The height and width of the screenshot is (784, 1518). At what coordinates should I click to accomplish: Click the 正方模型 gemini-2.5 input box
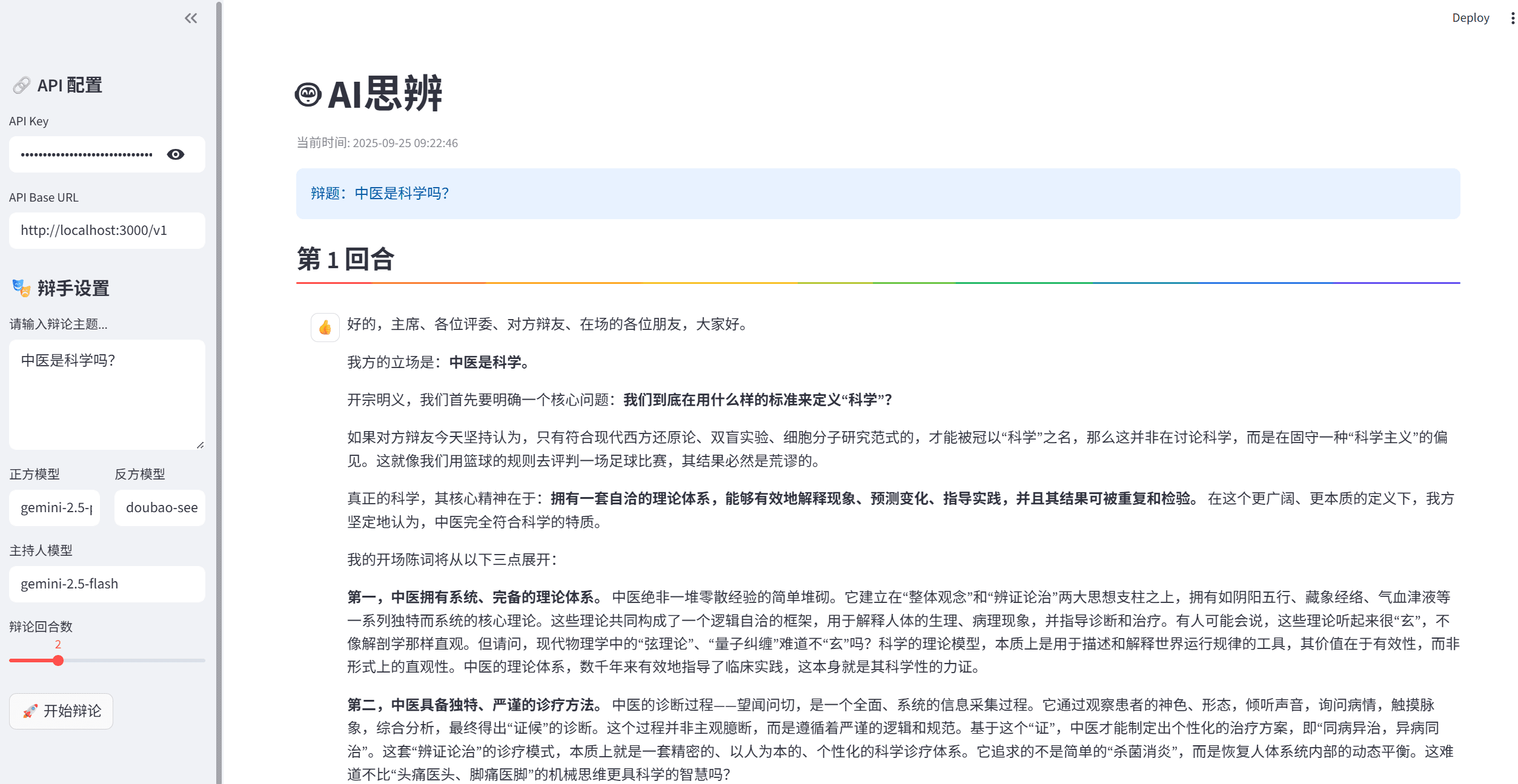tap(55, 507)
